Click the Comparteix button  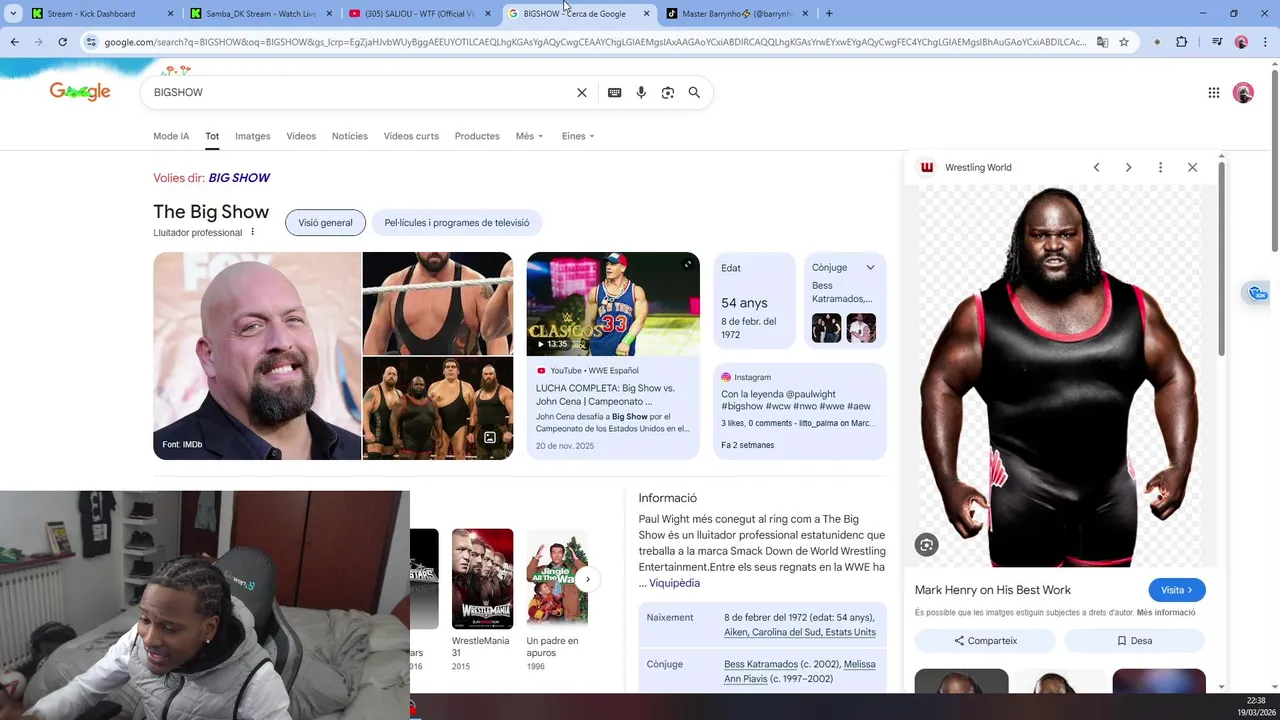(x=985, y=641)
